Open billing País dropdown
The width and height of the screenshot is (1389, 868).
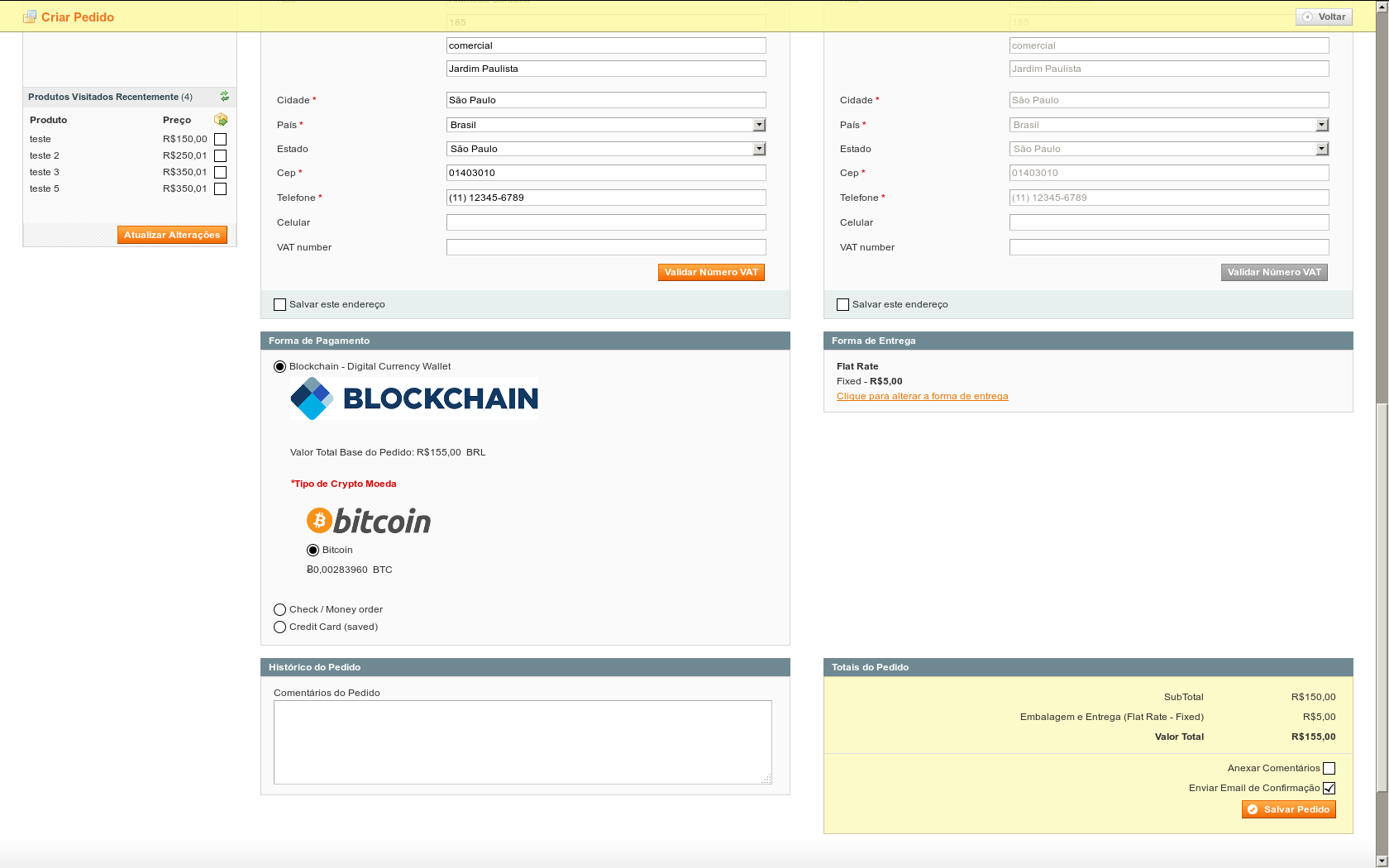click(606, 125)
